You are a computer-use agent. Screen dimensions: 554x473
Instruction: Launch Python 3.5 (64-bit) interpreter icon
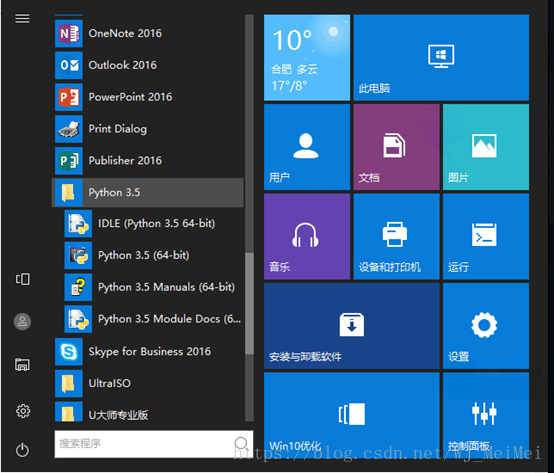(78, 255)
